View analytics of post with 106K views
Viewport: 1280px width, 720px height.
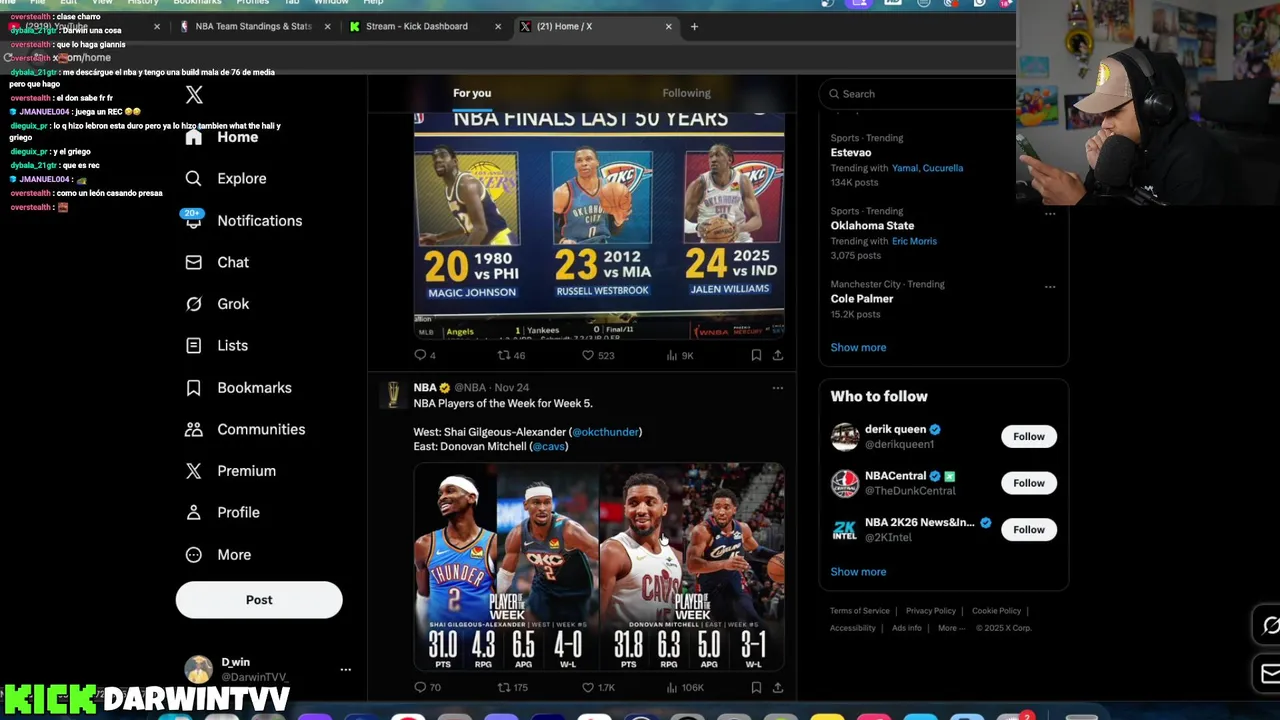685,687
